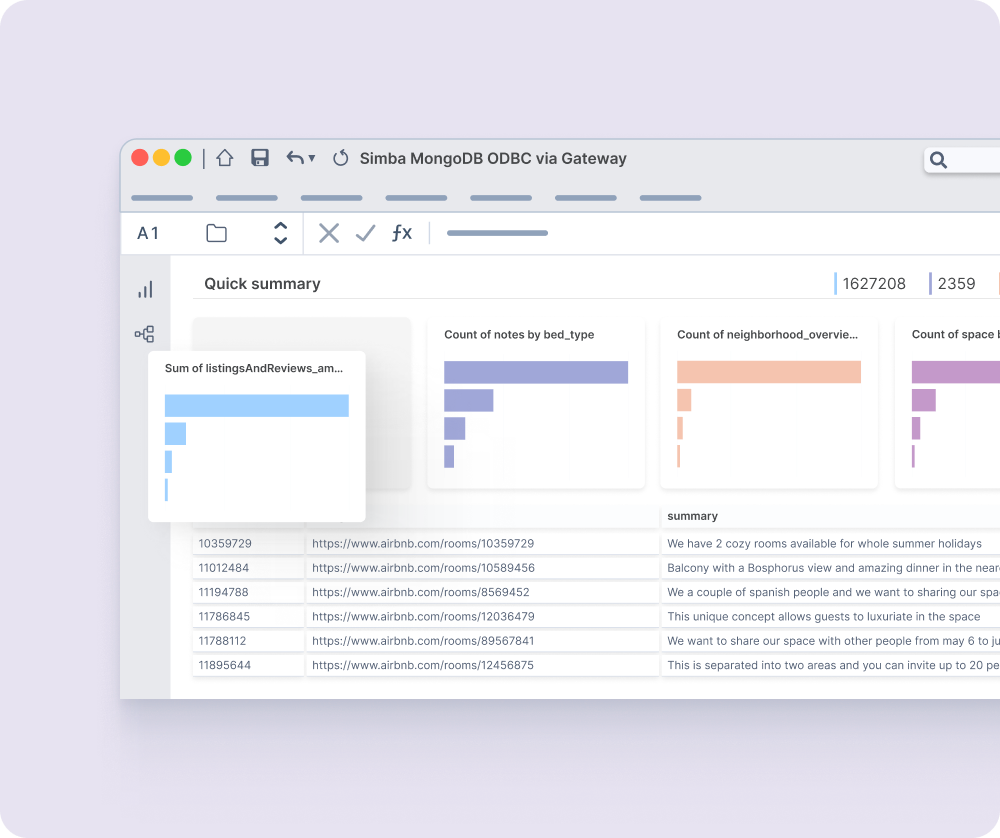1000x838 pixels.
Task: Click the fx formula icon
Action: [x=402, y=233]
